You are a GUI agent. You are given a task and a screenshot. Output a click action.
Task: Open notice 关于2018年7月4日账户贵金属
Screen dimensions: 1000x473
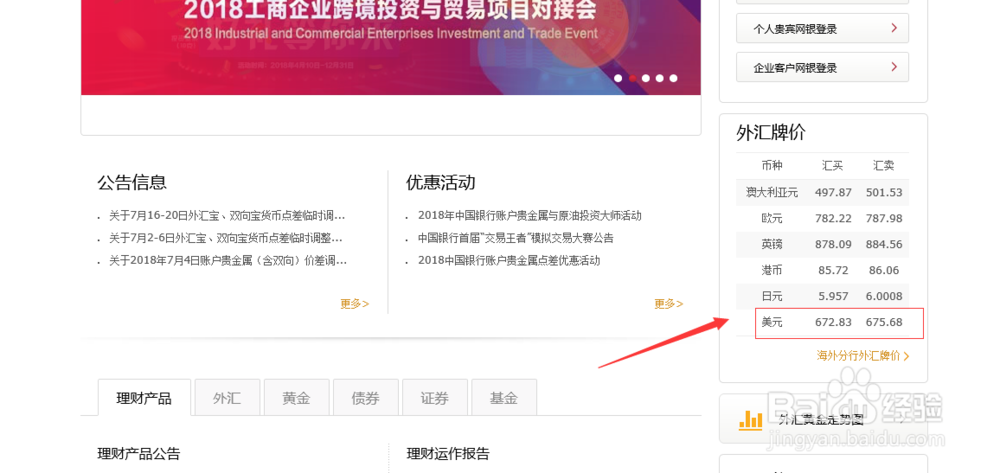[x=228, y=261]
